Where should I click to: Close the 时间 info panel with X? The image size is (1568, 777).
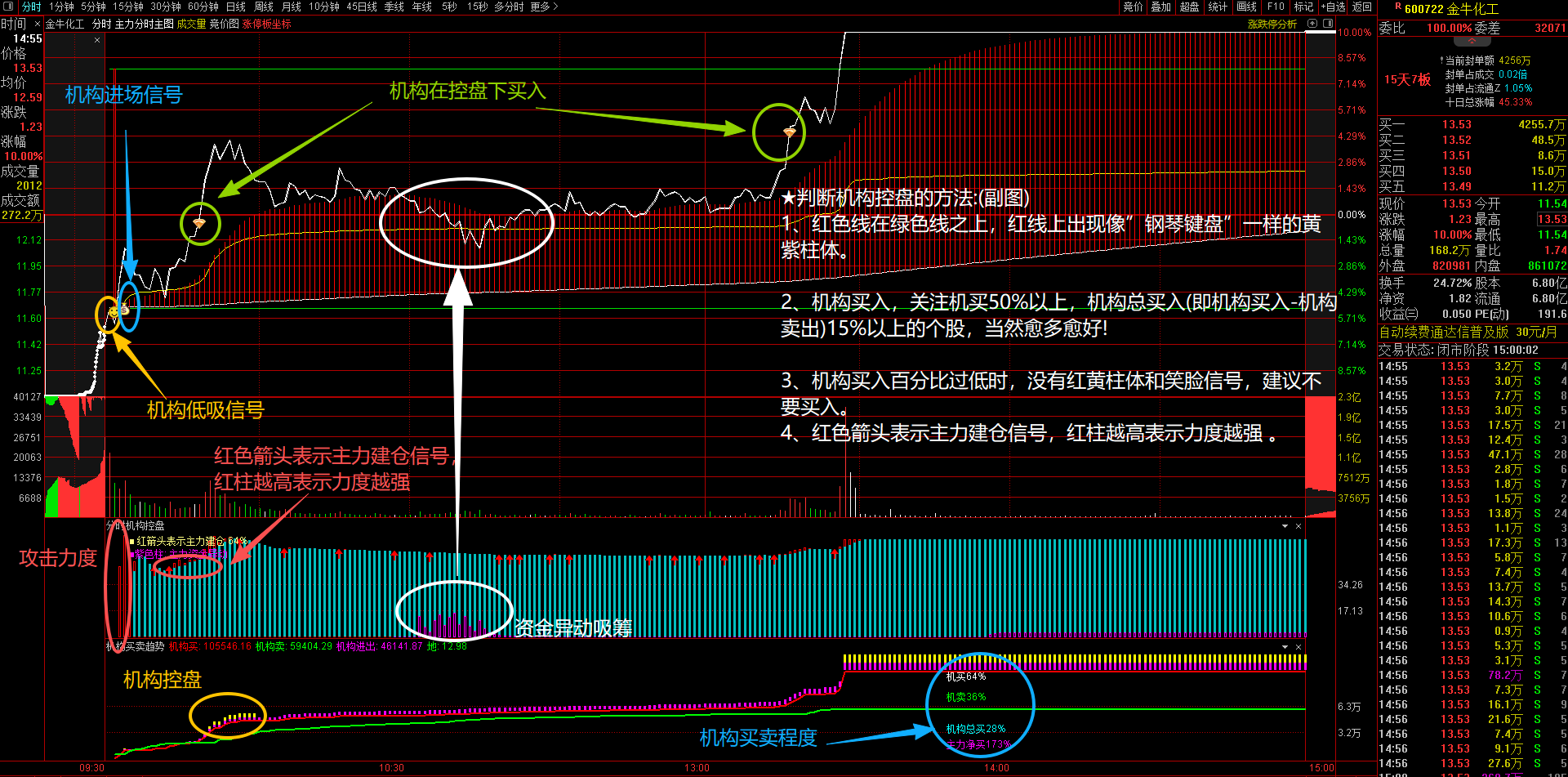coord(37,25)
